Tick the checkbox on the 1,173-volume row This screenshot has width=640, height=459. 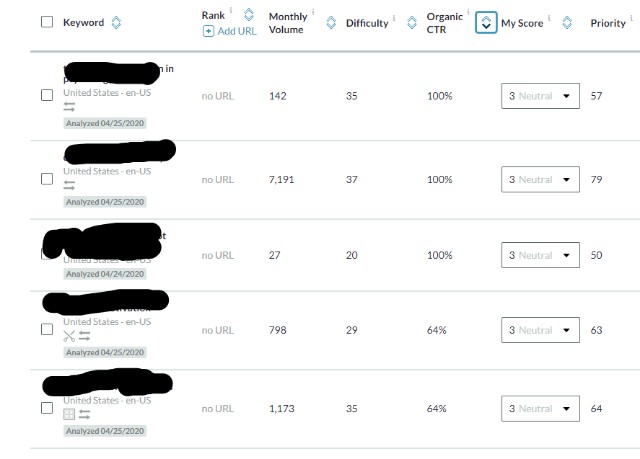[x=47, y=408]
